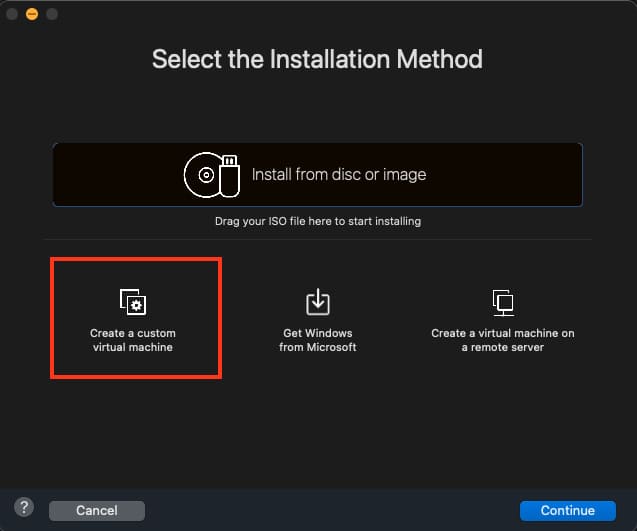637x531 pixels.
Task: Click the custom virtual machine gear icon
Action: (132, 301)
